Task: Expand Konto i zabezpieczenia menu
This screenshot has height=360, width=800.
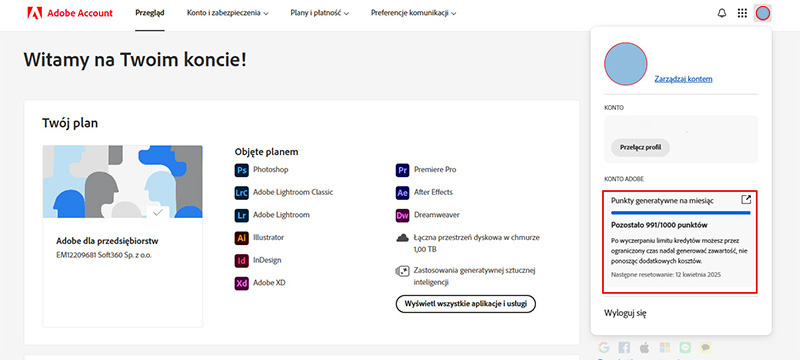Action: [x=228, y=13]
